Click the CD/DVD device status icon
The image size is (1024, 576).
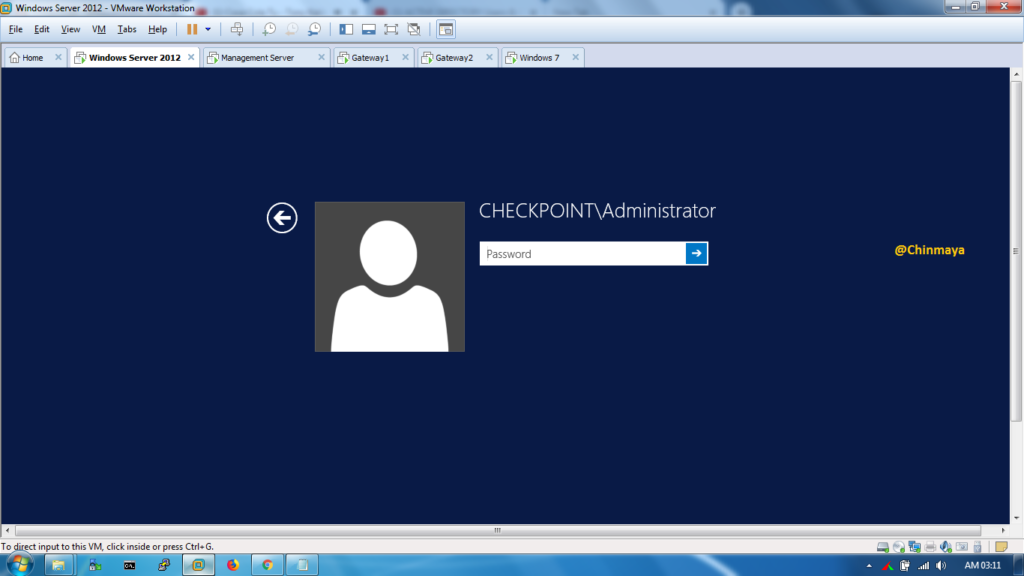click(x=899, y=547)
